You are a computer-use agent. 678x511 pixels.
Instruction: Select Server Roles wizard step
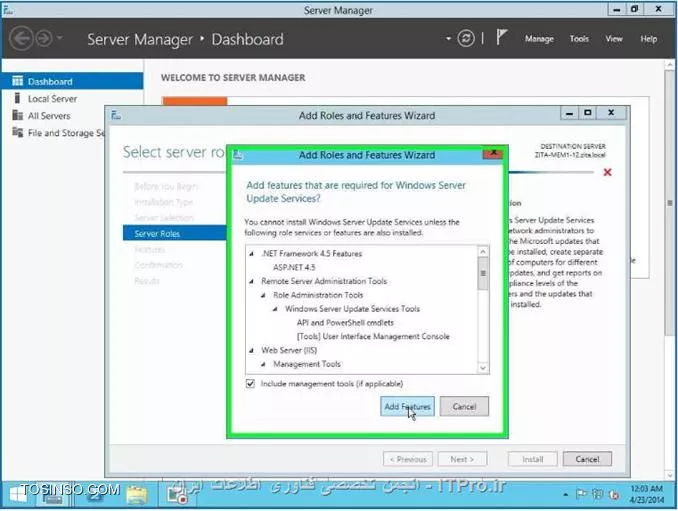pyautogui.click(x=175, y=233)
